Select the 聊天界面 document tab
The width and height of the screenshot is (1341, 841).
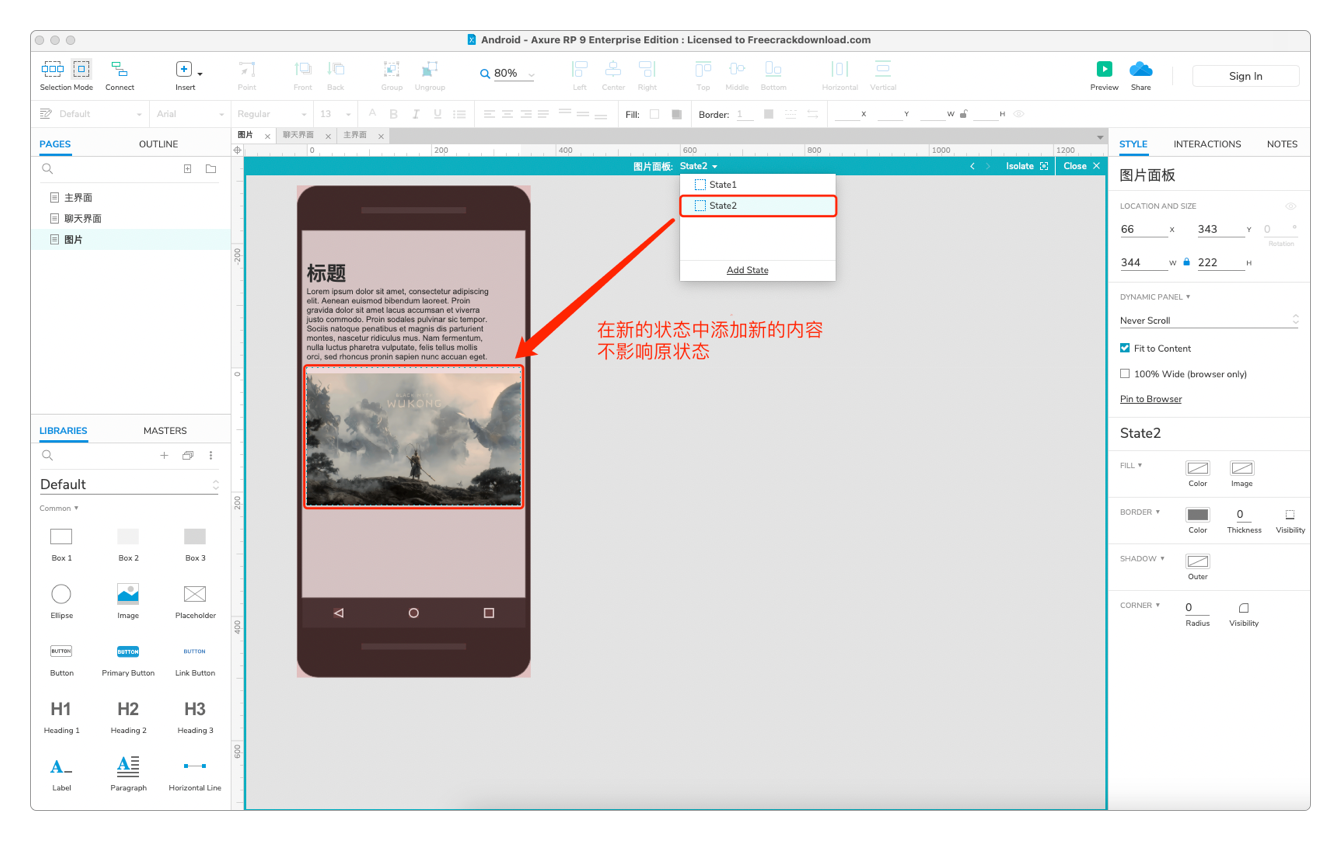point(298,135)
